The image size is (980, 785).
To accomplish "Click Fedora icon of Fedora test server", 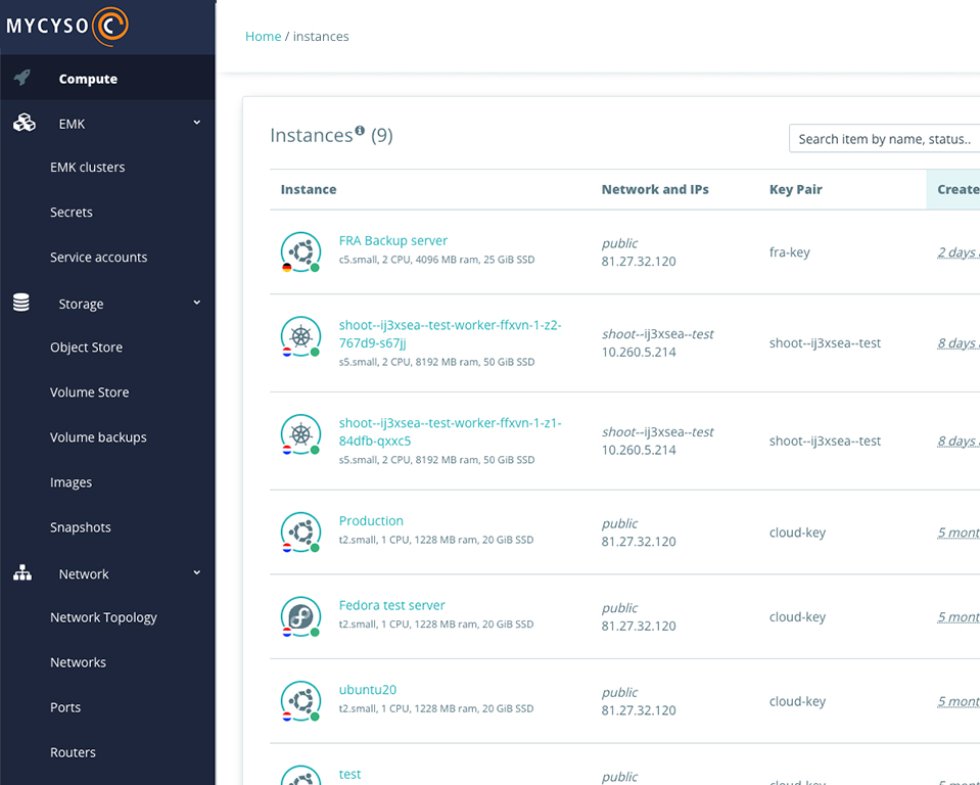I will [x=301, y=617].
